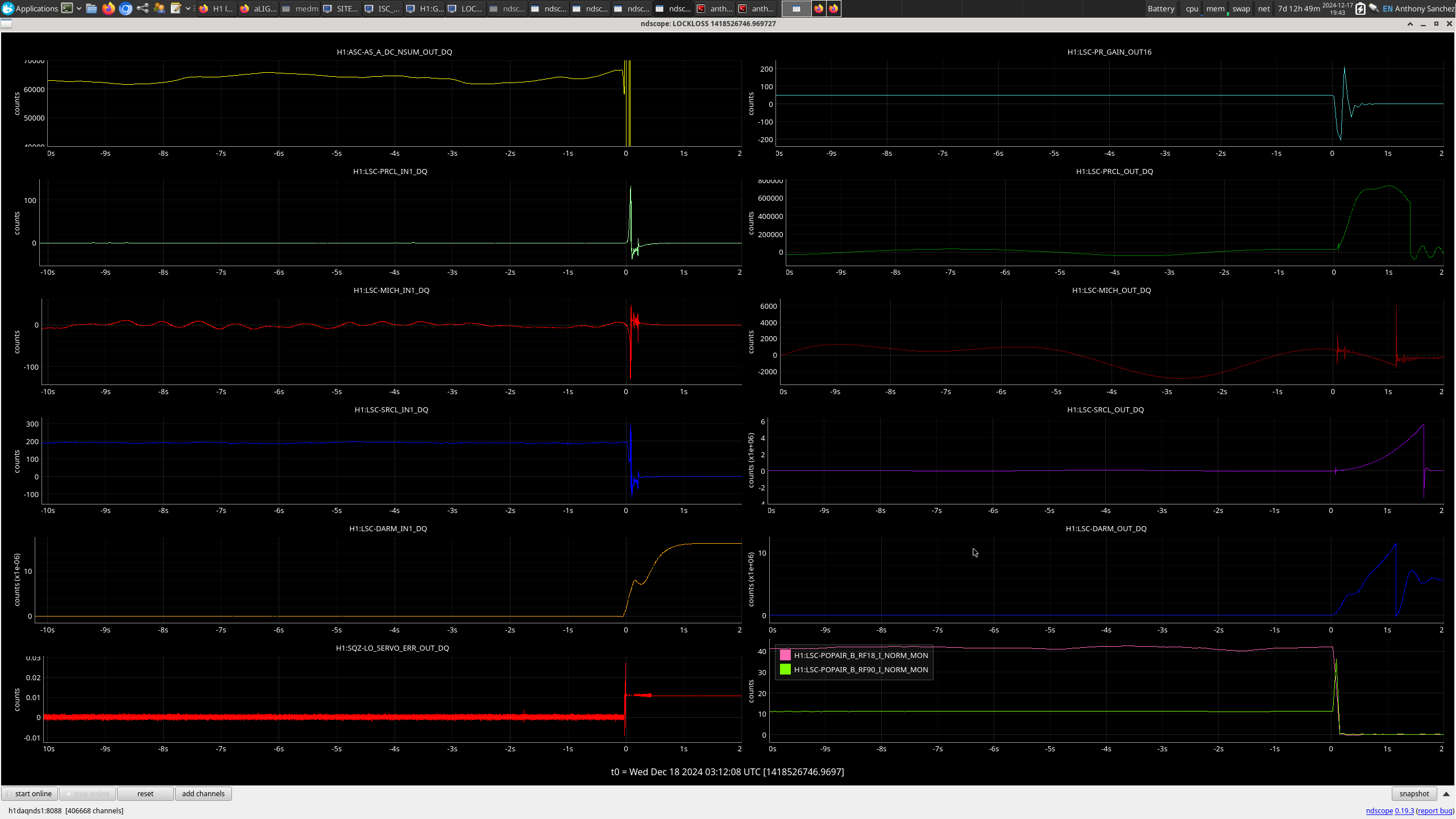1456x819 pixels.
Task: Open the Applications menu
Action: pyautogui.click(x=30, y=9)
